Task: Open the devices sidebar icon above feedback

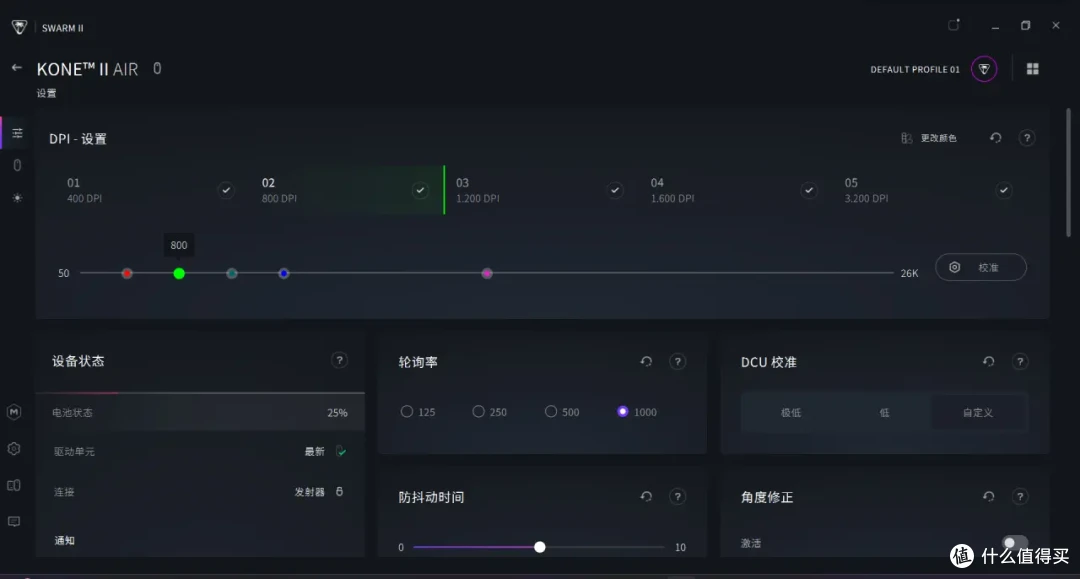Action: pos(14,485)
